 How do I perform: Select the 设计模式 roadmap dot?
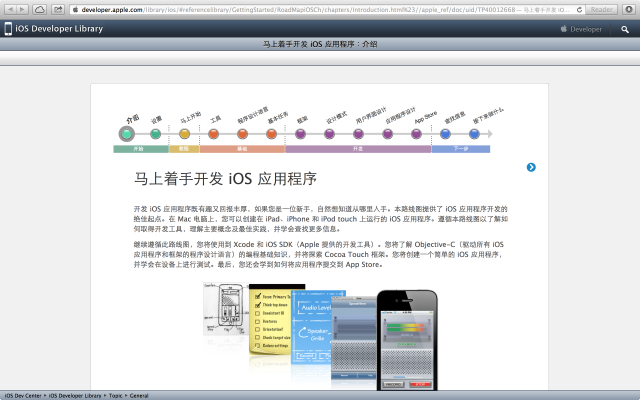click(329, 133)
